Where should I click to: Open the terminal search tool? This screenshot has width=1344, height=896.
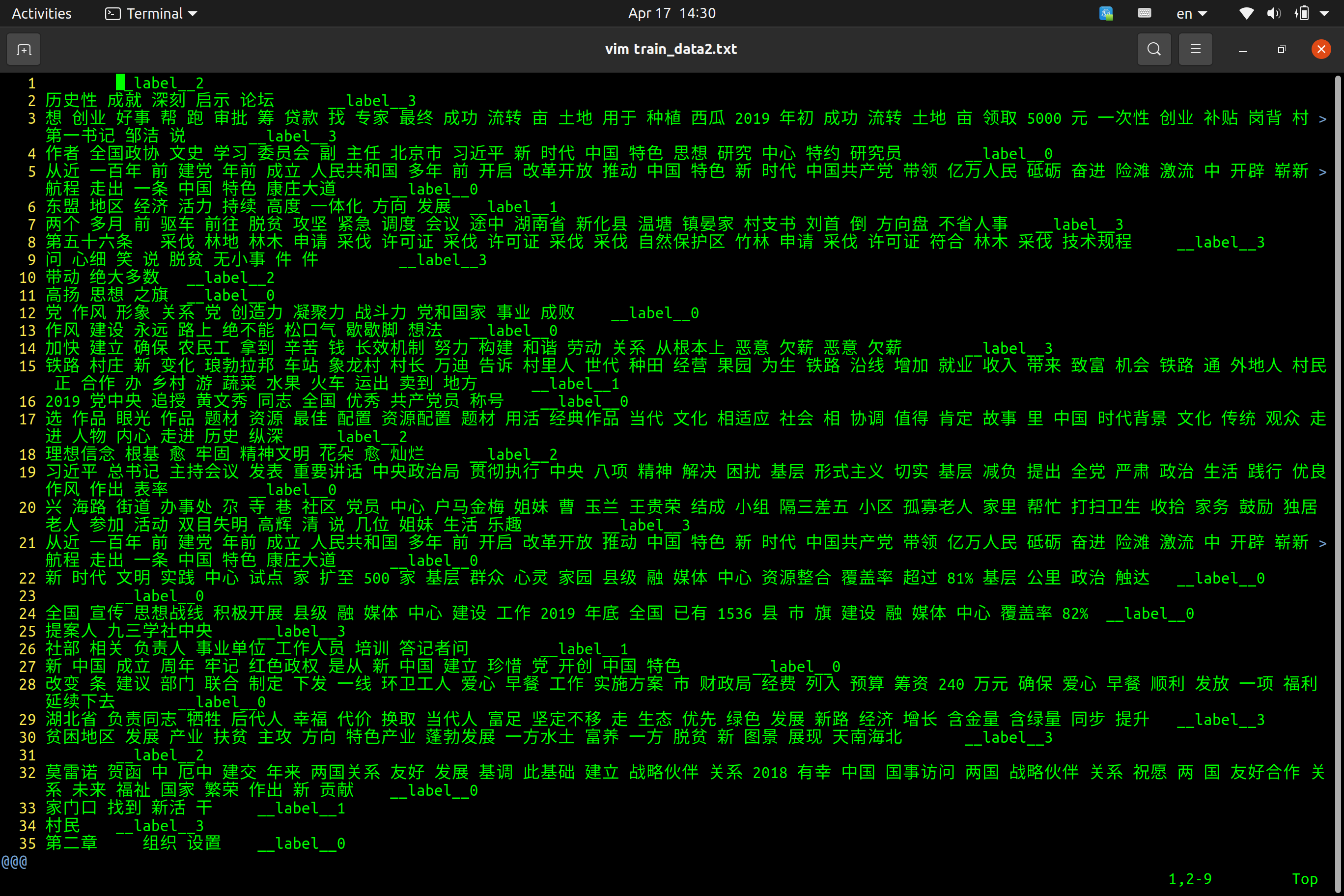tap(1154, 49)
